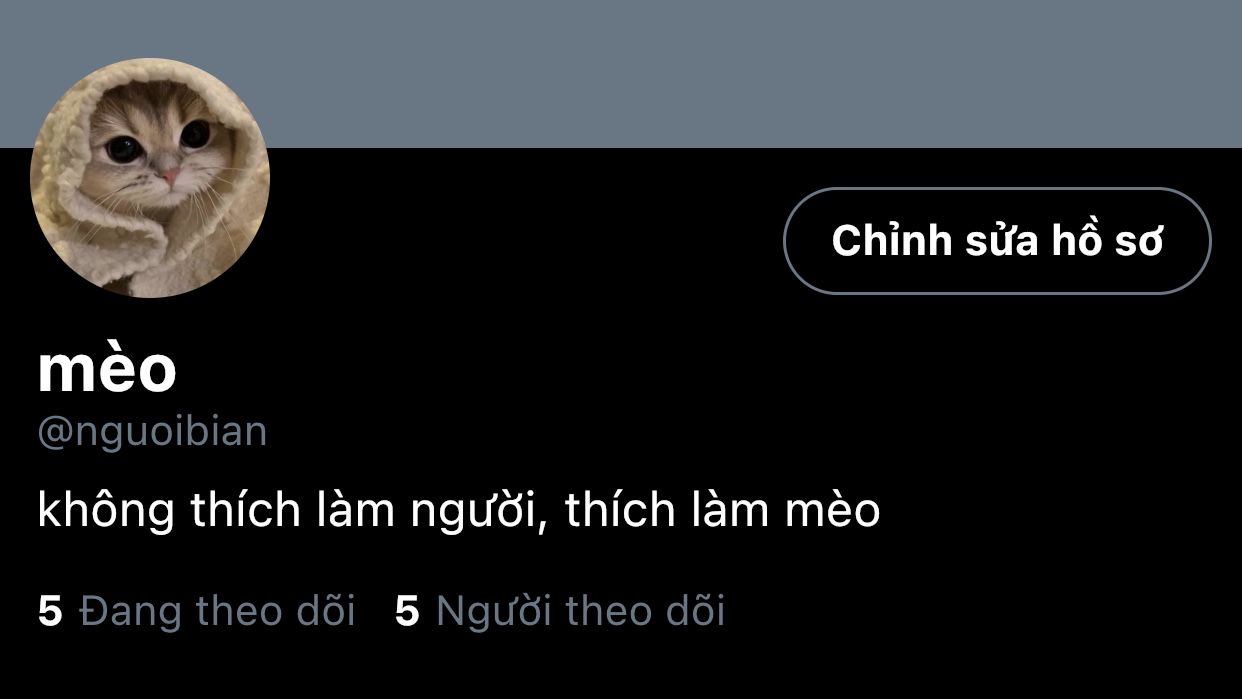This screenshot has width=1242, height=699.
Task: Click the word "Chỉnh" on the edit button
Action: (x=890, y=241)
